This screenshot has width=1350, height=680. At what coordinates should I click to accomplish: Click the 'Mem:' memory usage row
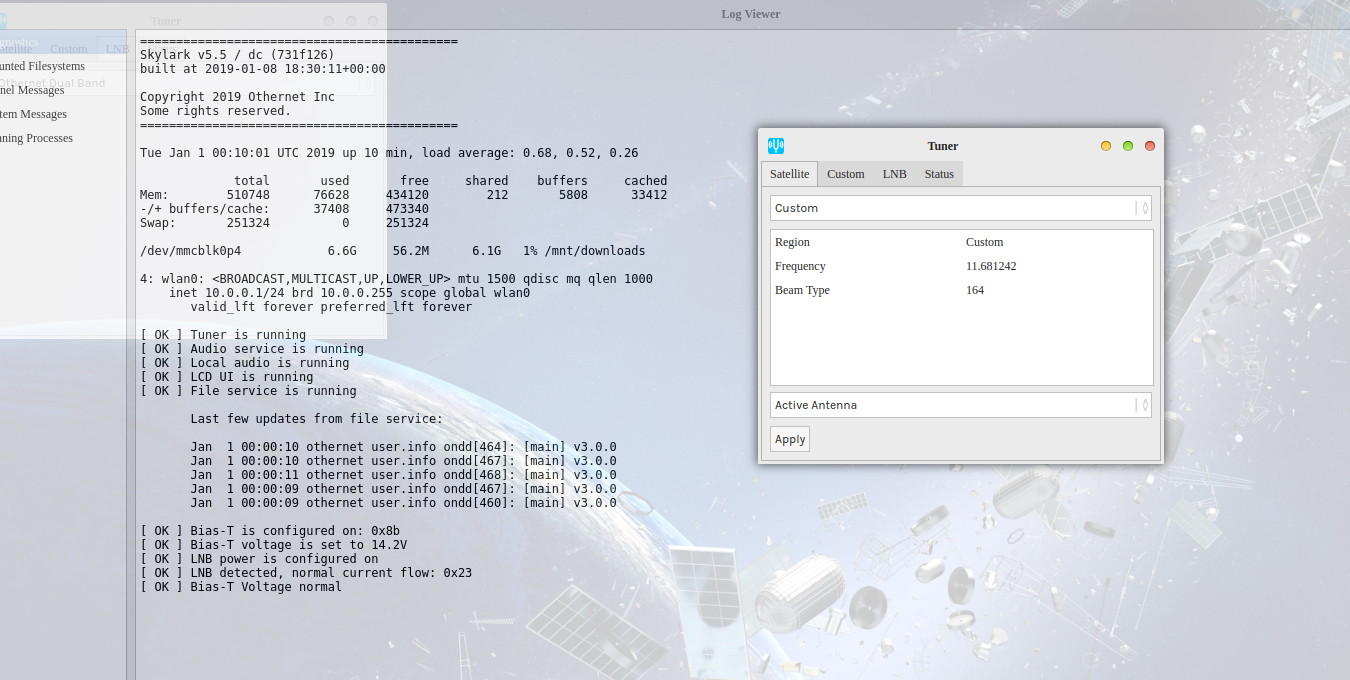pyautogui.click(x=404, y=195)
